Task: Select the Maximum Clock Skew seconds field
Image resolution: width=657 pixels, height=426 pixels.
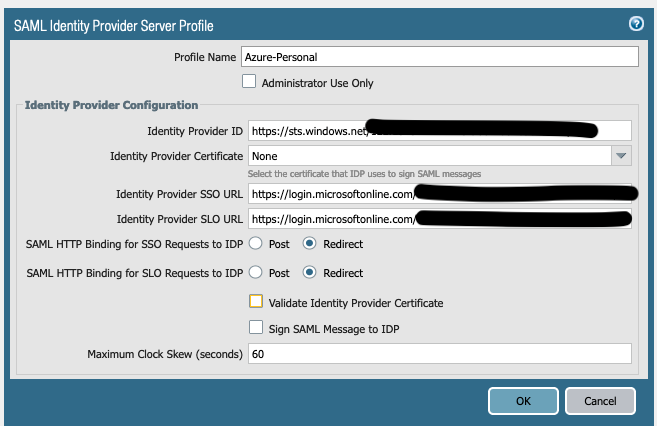Action: (440, 354)
